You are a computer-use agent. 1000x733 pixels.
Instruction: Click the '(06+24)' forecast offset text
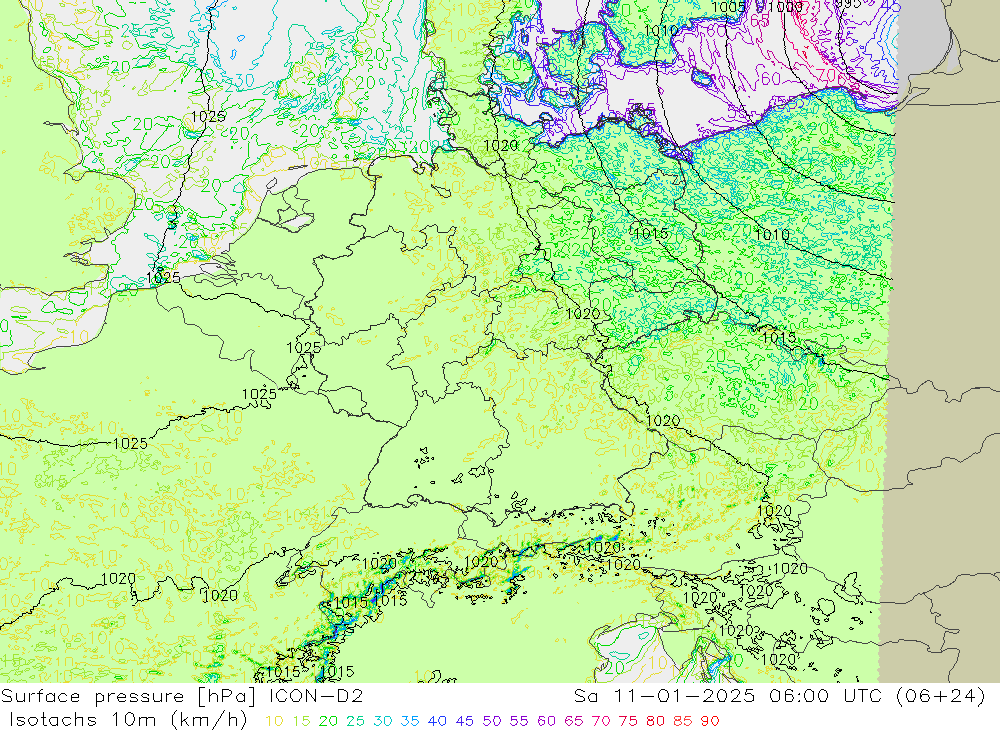coord(941,695)
